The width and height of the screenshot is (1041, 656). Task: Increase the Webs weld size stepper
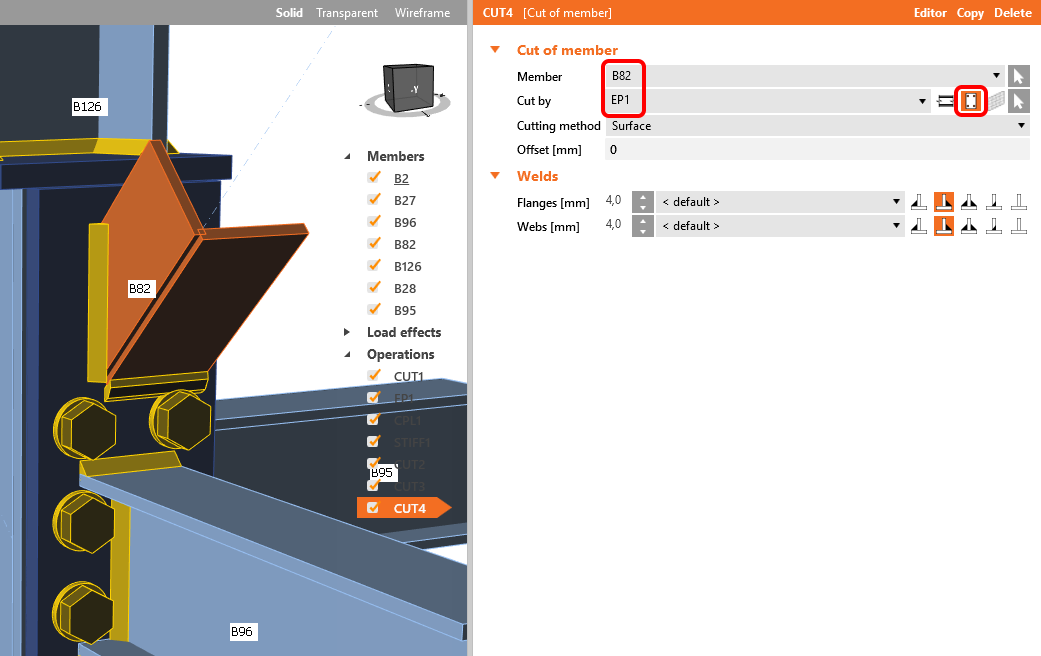[x=643, y=221]
